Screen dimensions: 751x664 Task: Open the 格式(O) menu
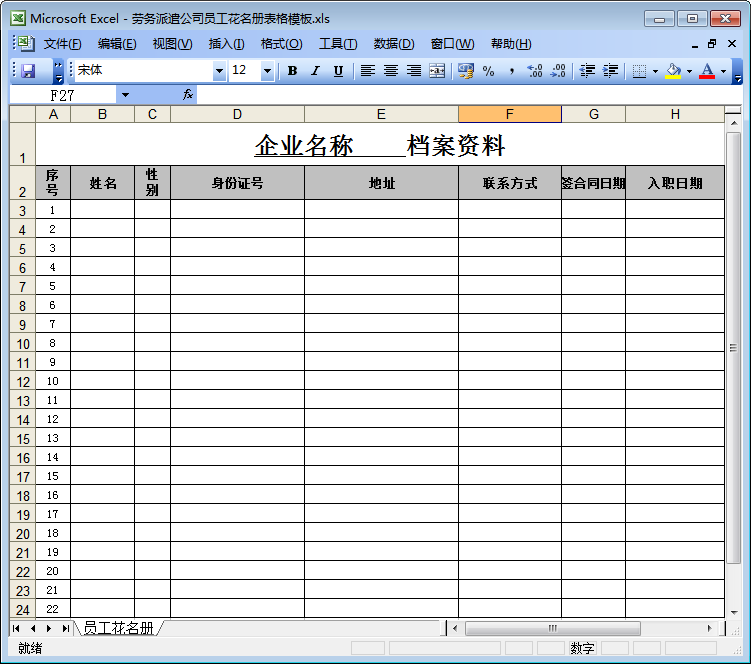pos(281,44)
